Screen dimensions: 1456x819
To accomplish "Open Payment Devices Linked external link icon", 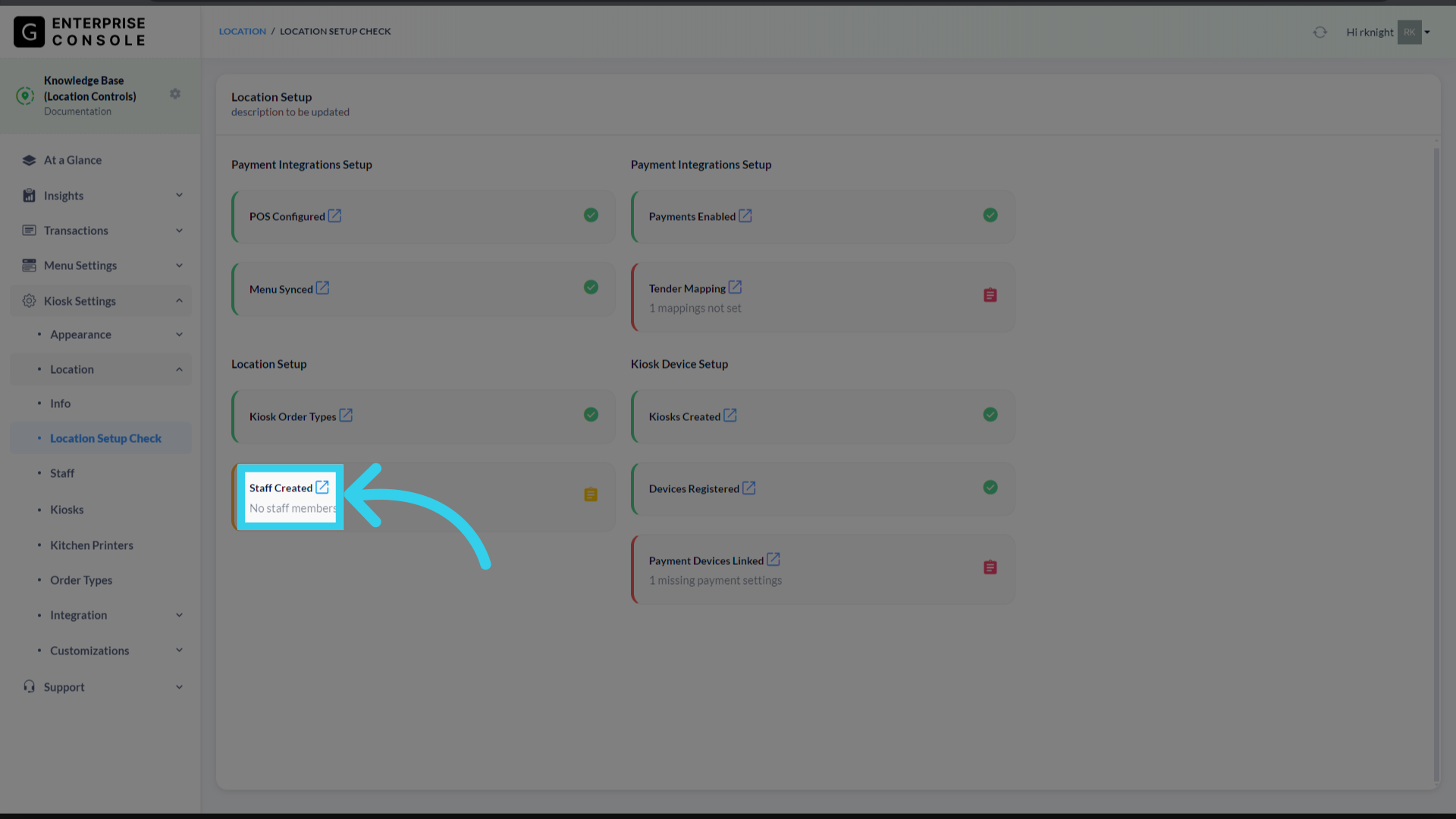I will click(773, 560).
